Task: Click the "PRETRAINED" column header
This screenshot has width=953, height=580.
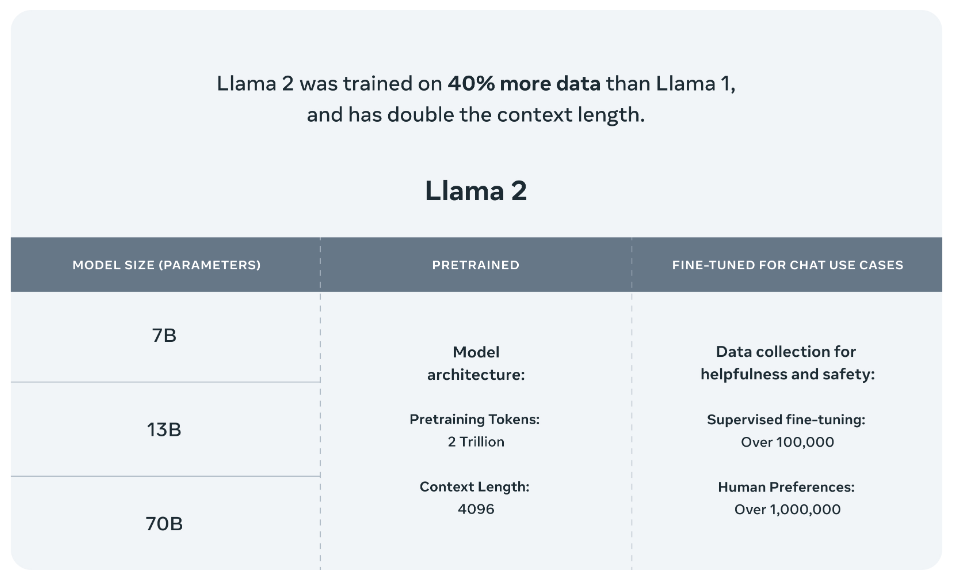Action: click(476, 265)
